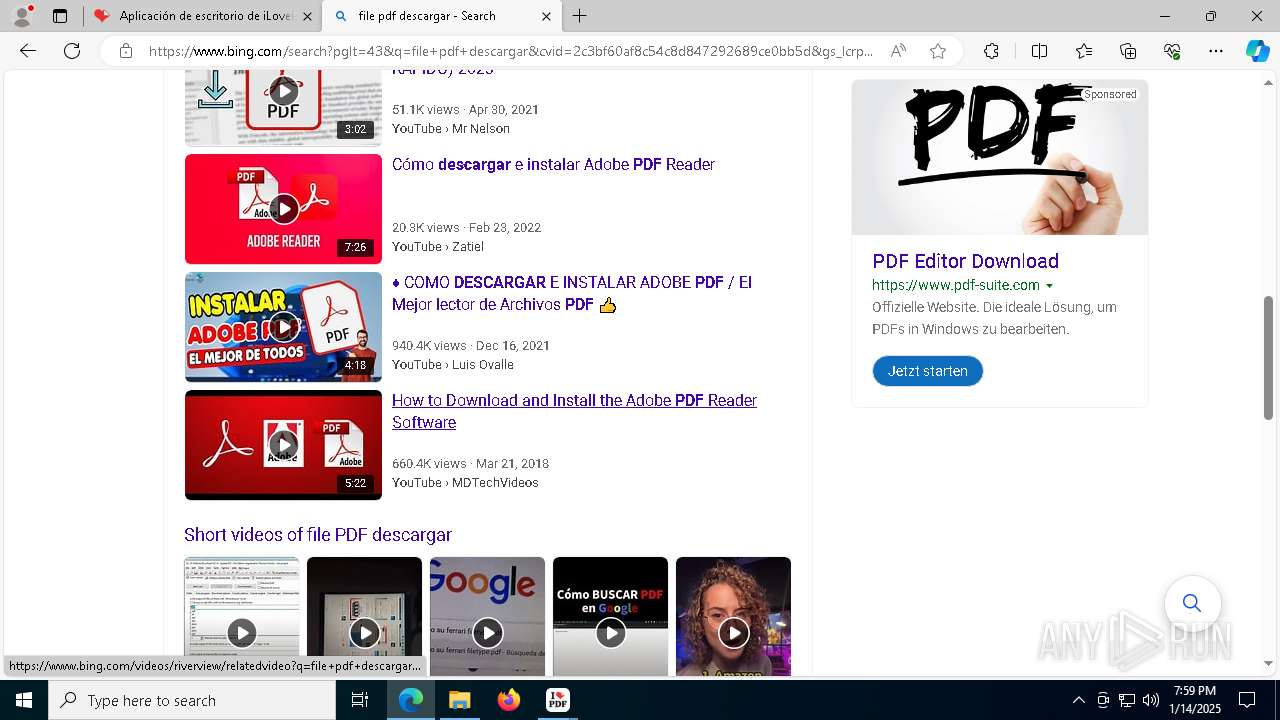
Task: View site information lock icon
Action: 126,51
